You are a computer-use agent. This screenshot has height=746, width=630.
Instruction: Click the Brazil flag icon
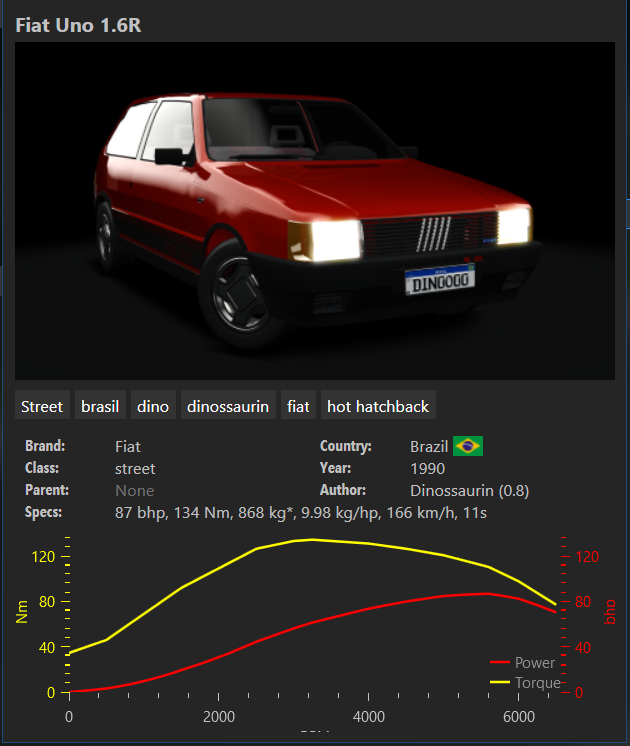click(467, 446)
